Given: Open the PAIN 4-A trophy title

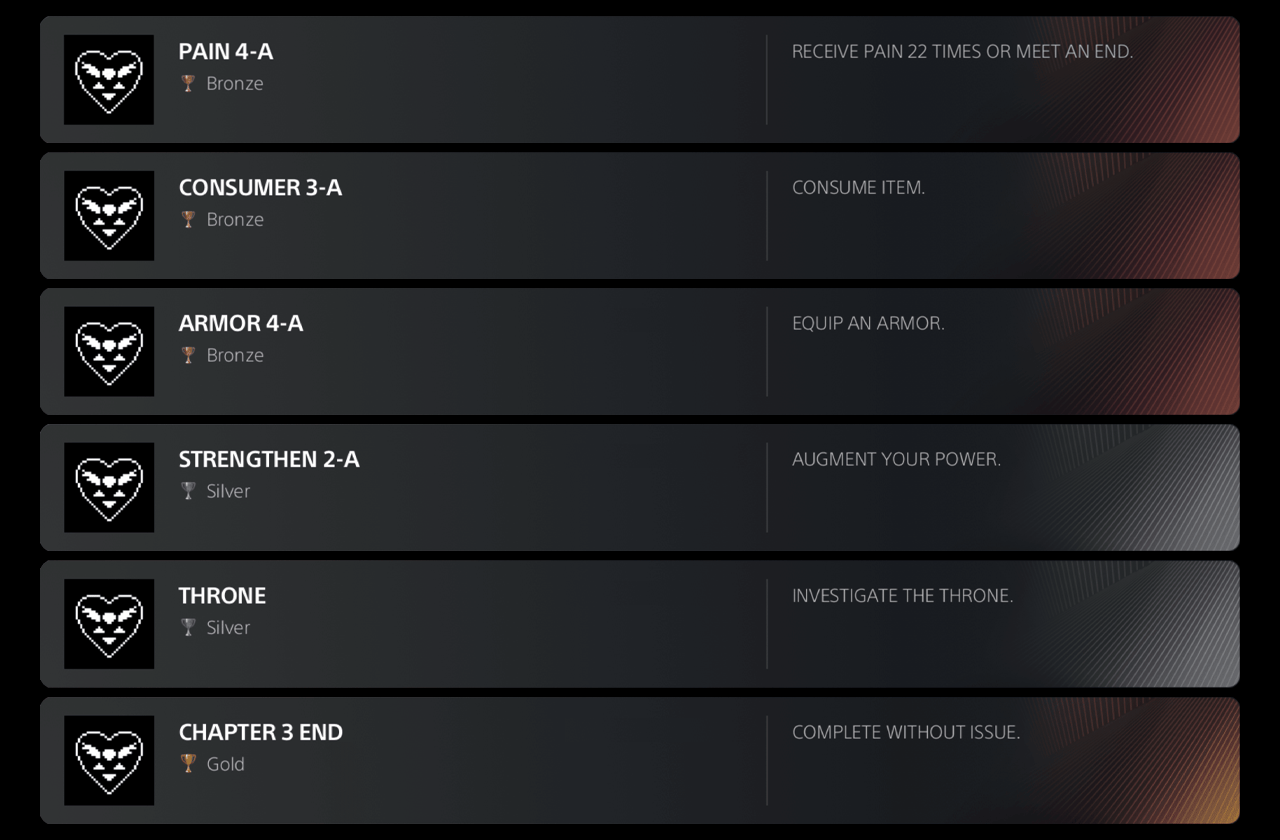Looking at the screenshot, I should click(226, 51).
